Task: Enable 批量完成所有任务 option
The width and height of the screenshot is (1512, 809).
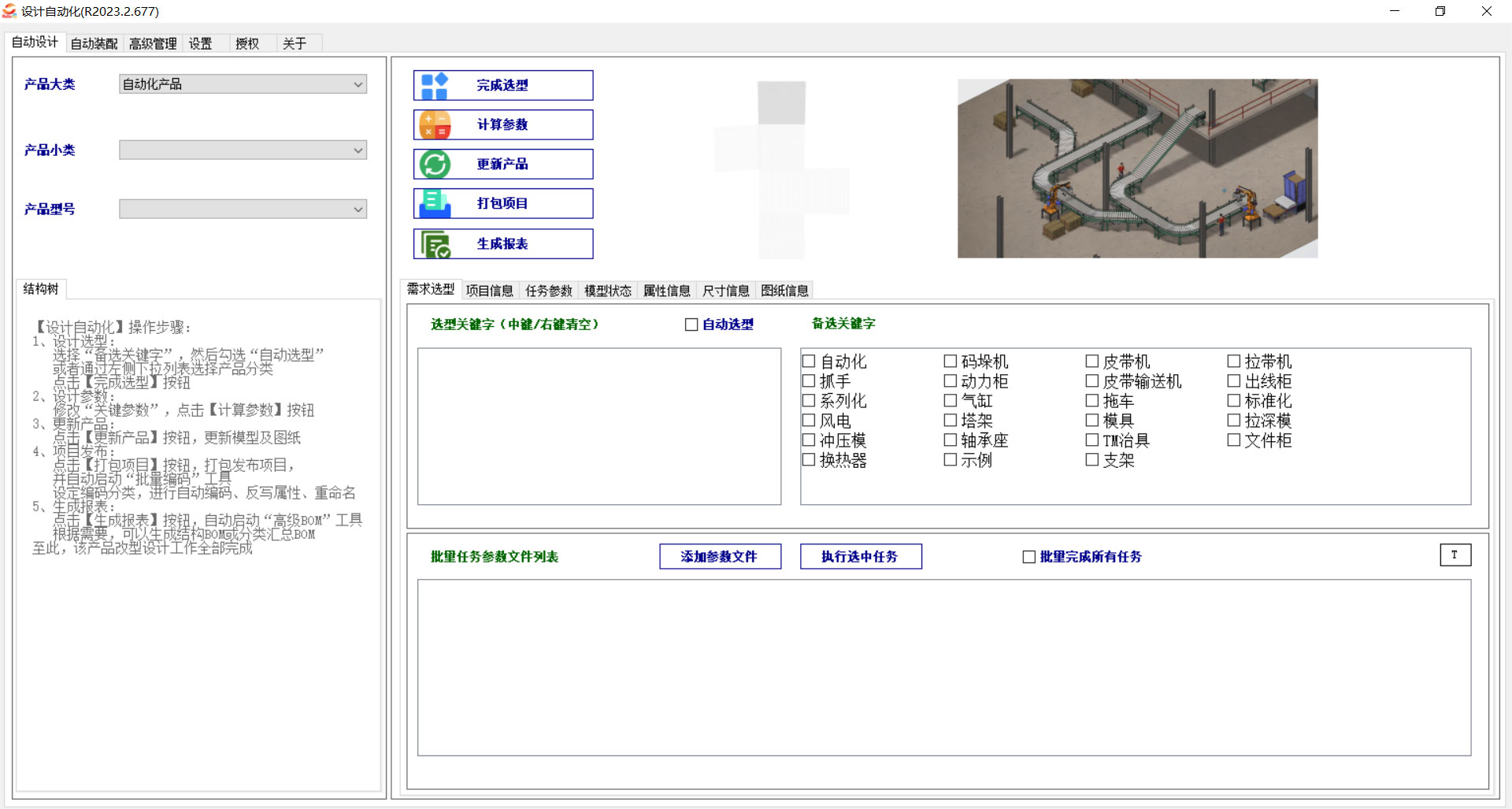Action: (x=1028, y=557)
